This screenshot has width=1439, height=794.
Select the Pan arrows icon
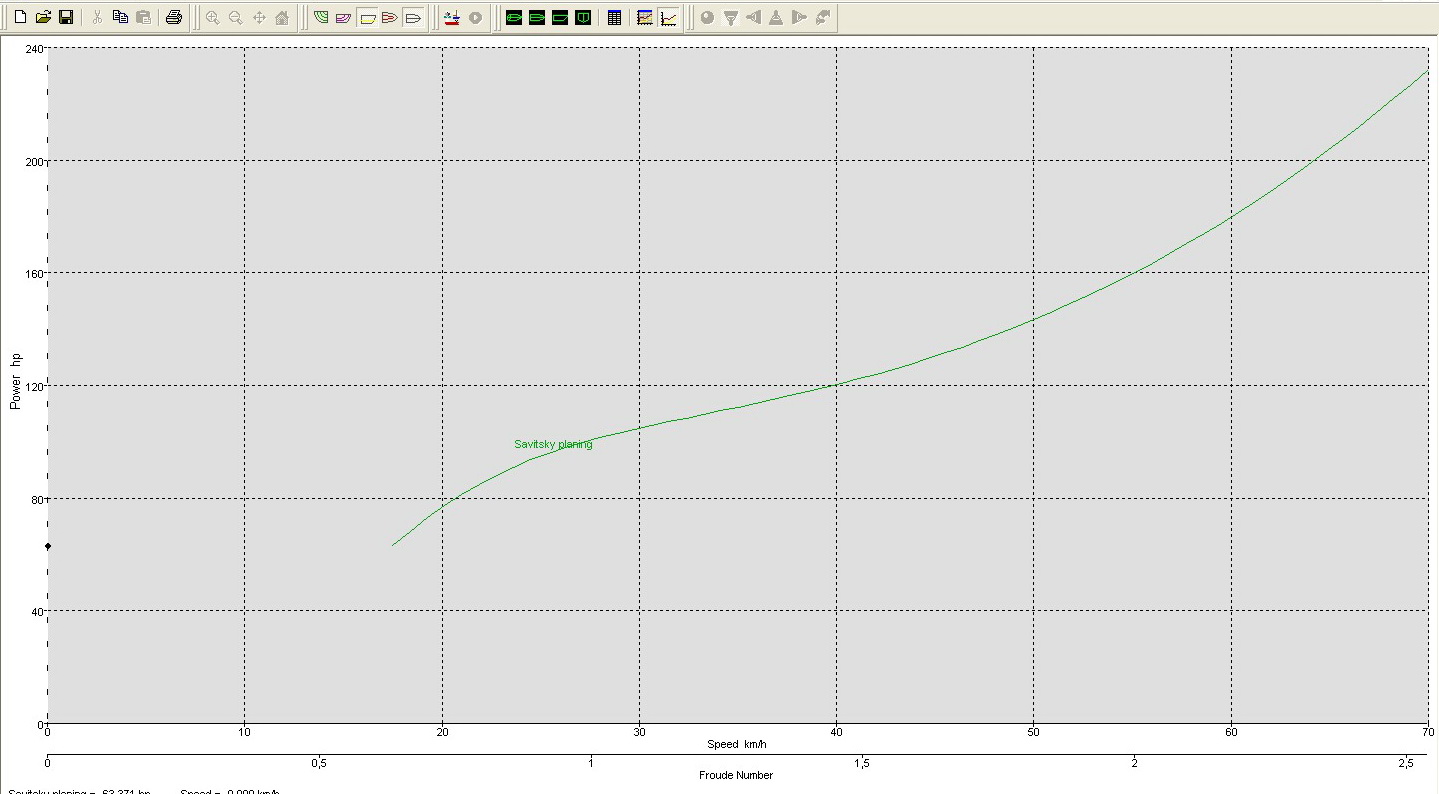[259, 17]
